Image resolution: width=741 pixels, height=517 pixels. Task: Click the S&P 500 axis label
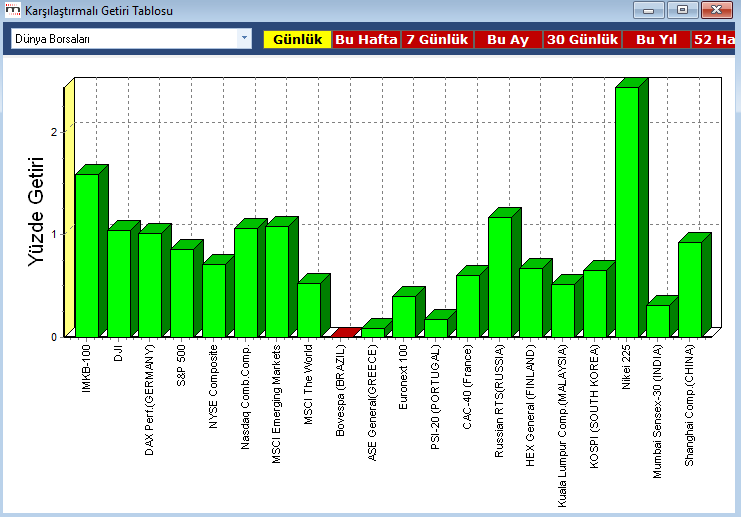point(181,365)
